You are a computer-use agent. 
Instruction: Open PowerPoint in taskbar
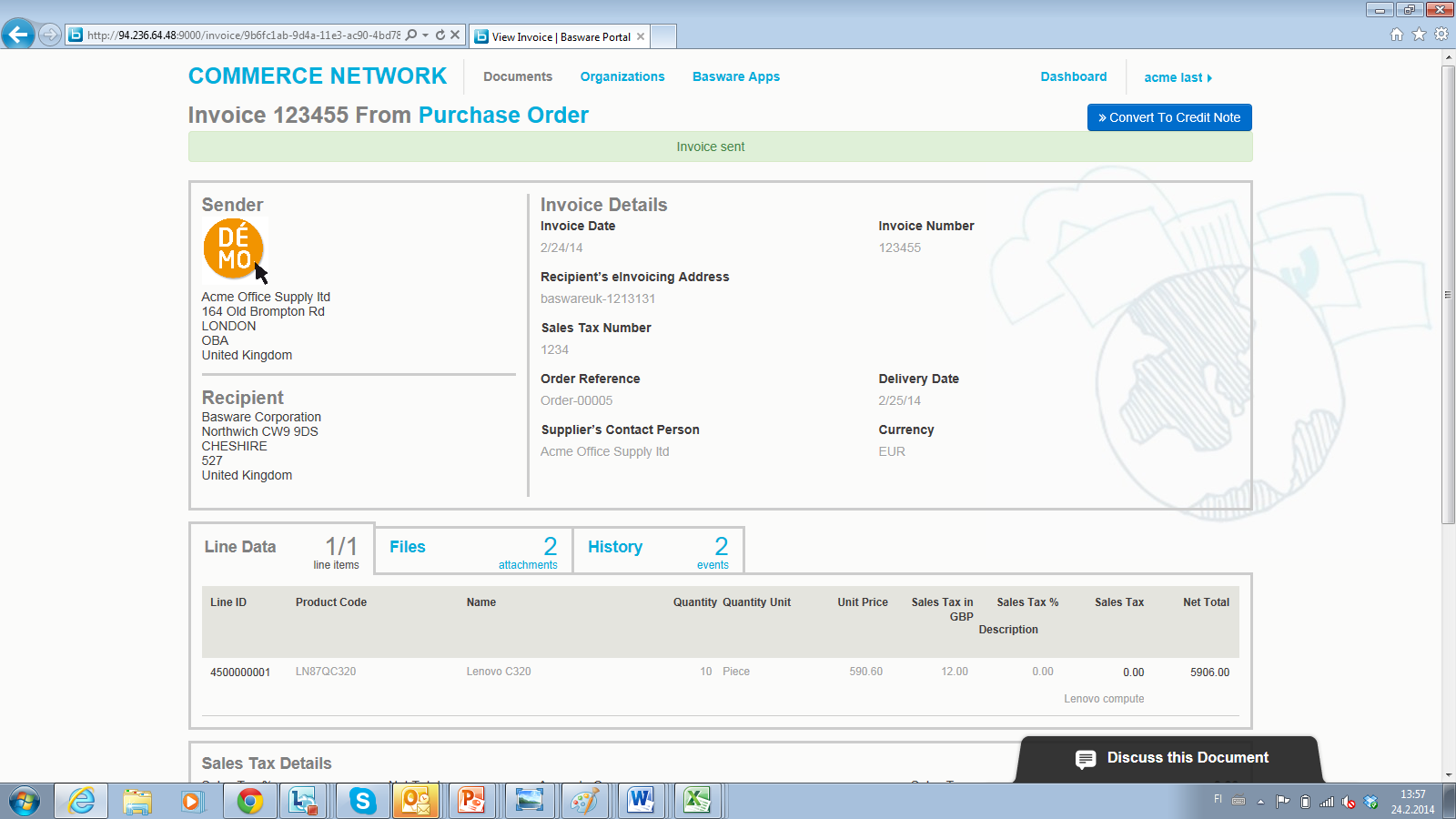click(472, 801)
